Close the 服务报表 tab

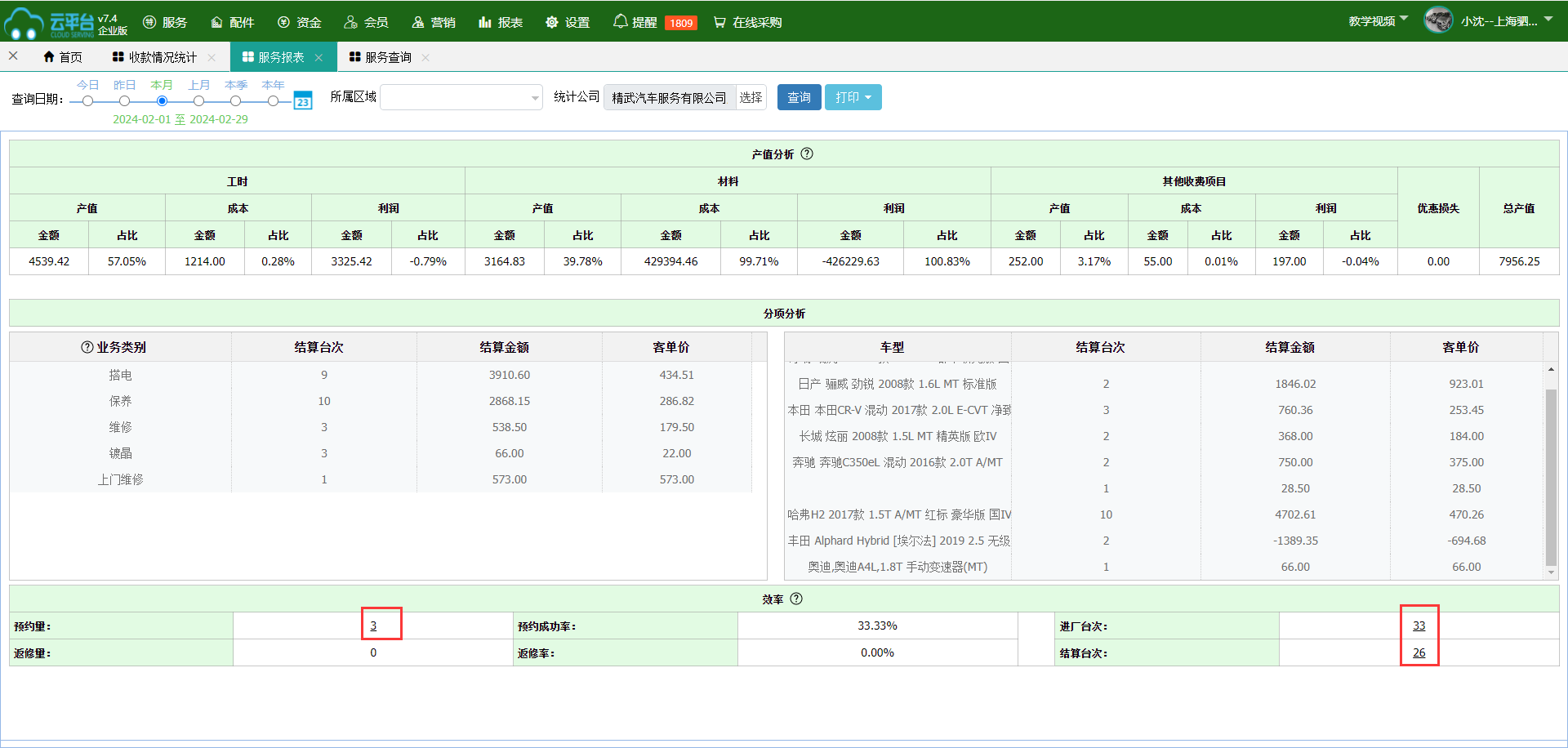coord(318,57)
